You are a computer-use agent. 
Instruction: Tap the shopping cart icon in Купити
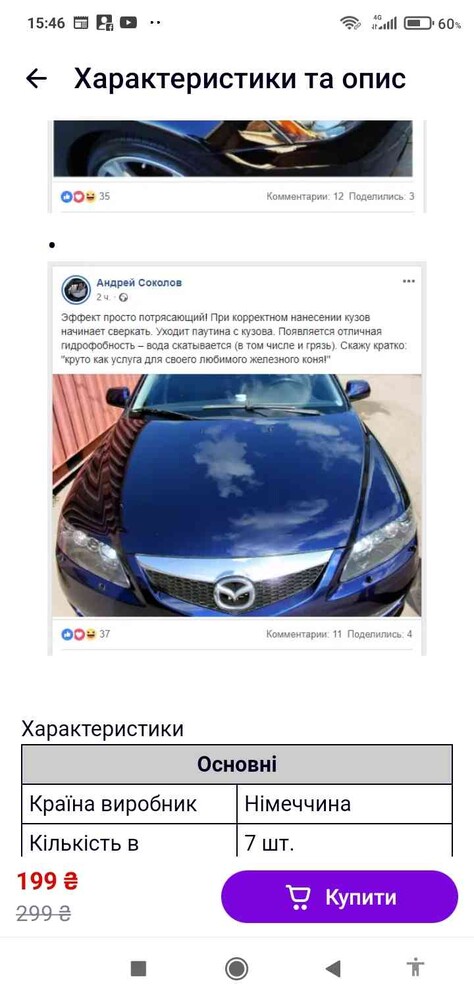(x=298, y=896)
